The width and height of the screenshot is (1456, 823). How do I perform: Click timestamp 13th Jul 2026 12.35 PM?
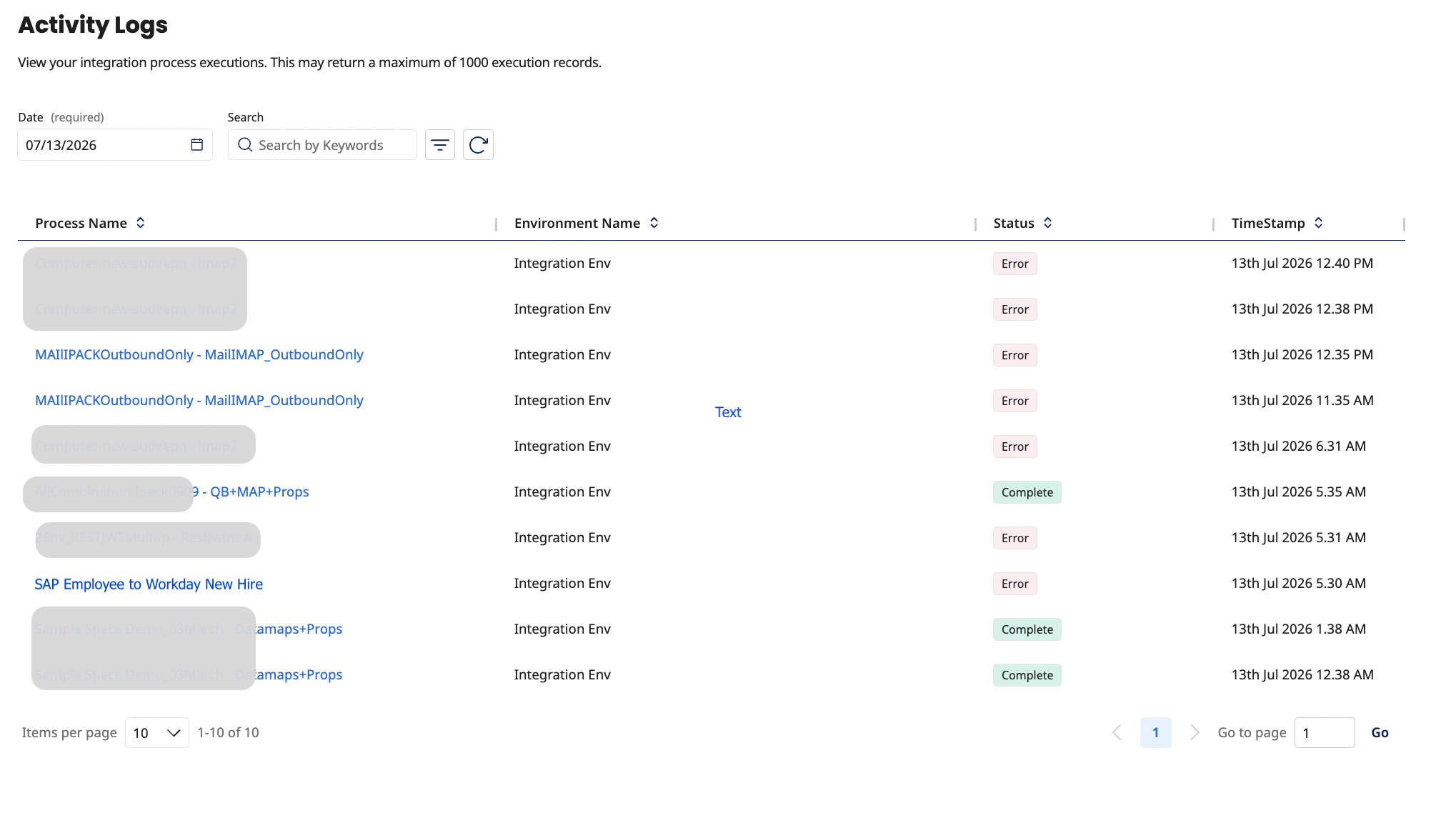pyautogui.click(x=1302, y=354)
